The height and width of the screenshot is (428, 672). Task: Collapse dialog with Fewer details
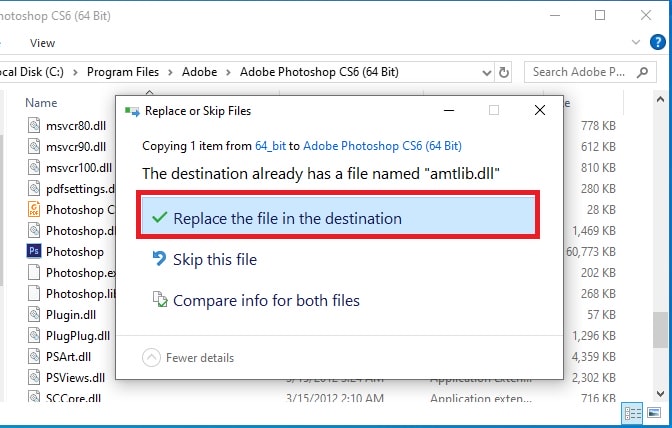(188, 358)
